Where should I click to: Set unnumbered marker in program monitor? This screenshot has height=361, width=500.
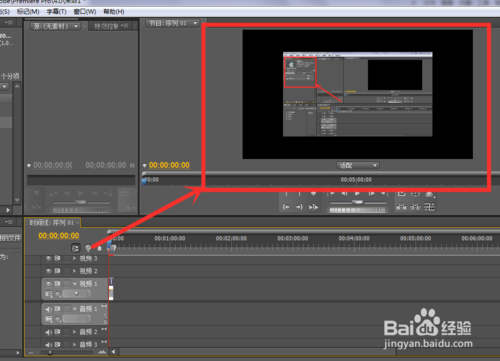(313, 193)
